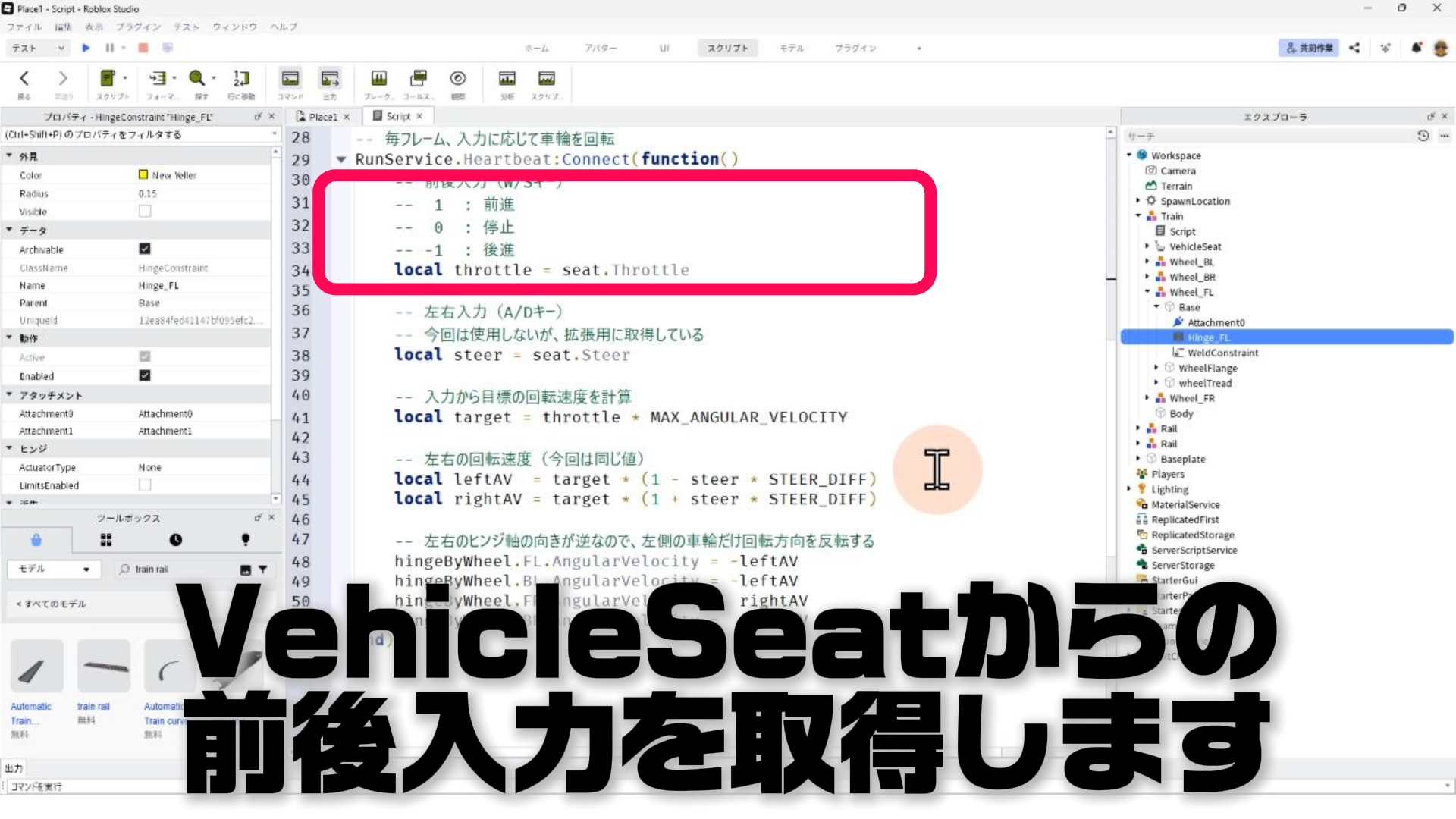
Task: Open the Plugins menu in menu bar
Action: (138, 27)
